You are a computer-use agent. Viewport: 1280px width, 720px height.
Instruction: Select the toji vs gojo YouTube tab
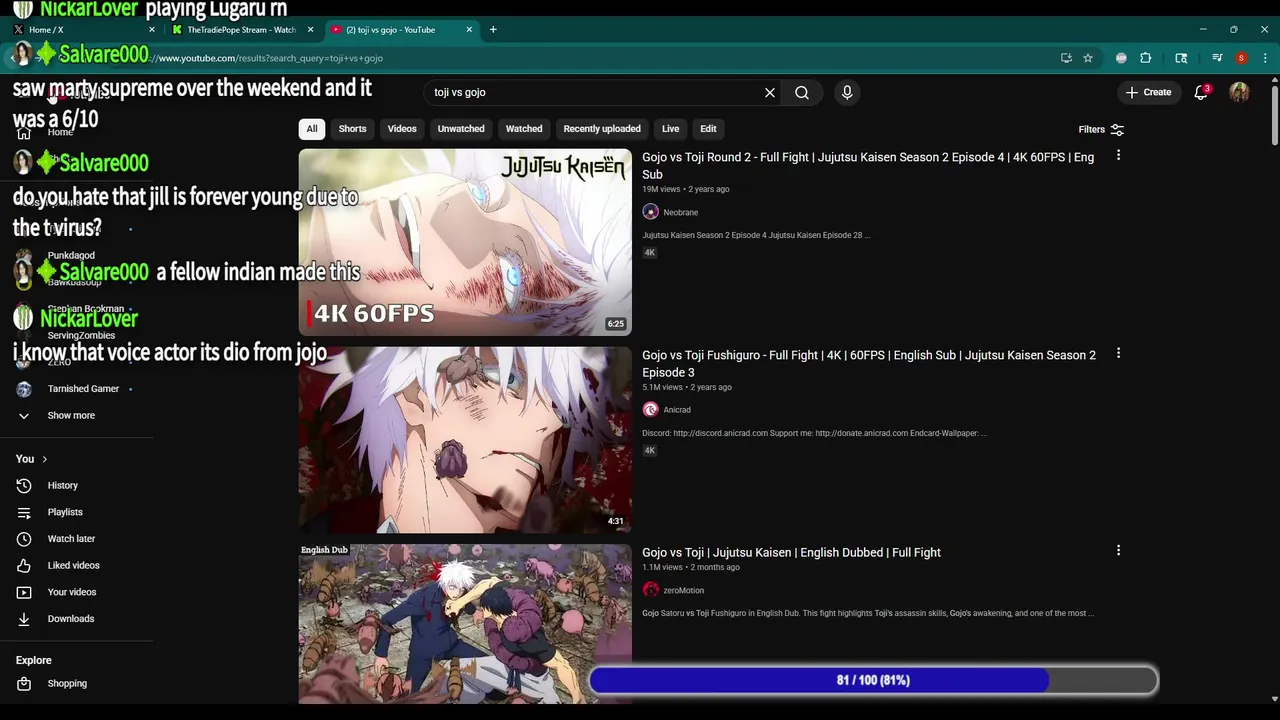click(x=400, y=29)
